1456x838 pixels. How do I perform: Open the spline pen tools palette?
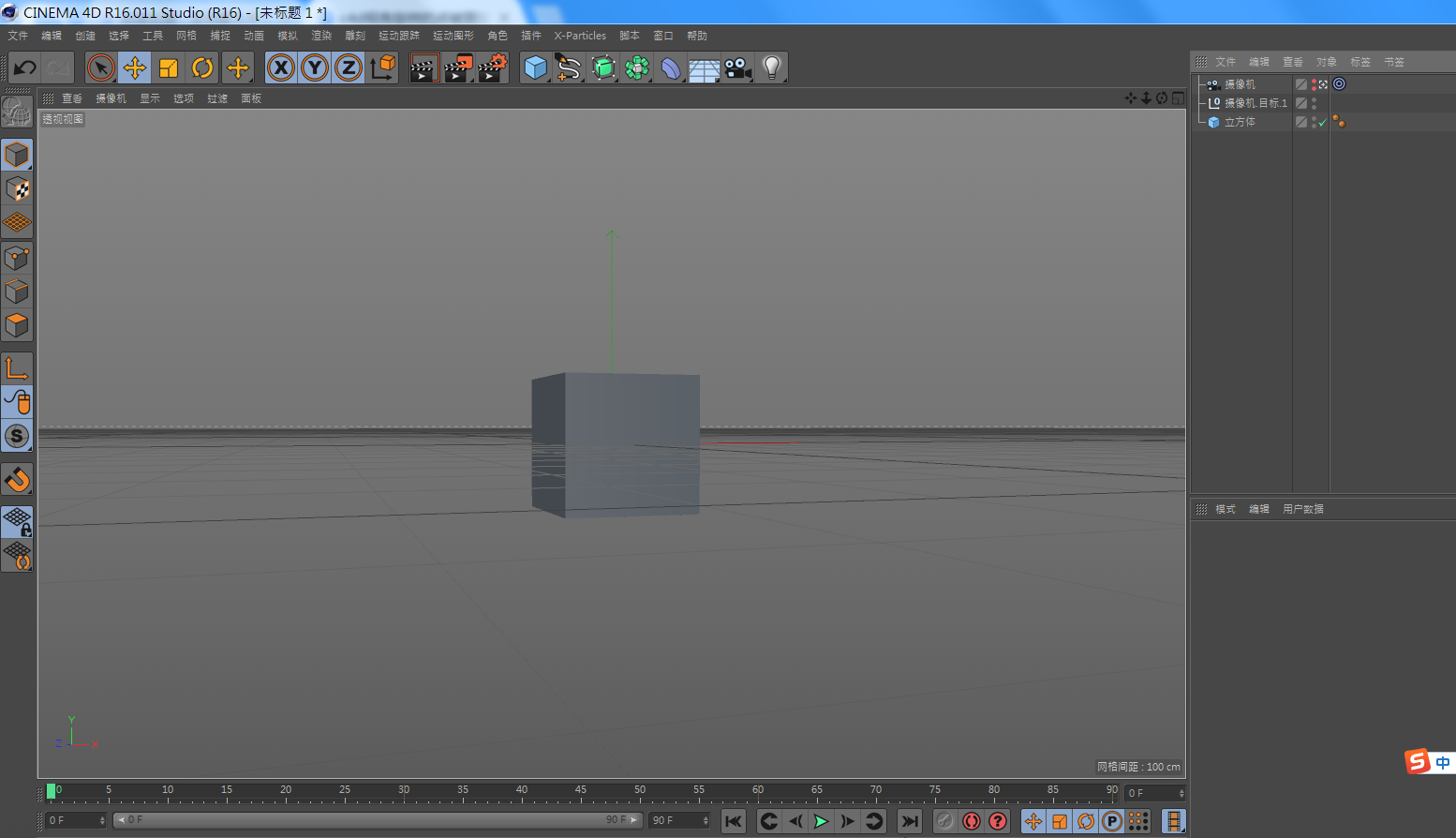tap(569, 67)
